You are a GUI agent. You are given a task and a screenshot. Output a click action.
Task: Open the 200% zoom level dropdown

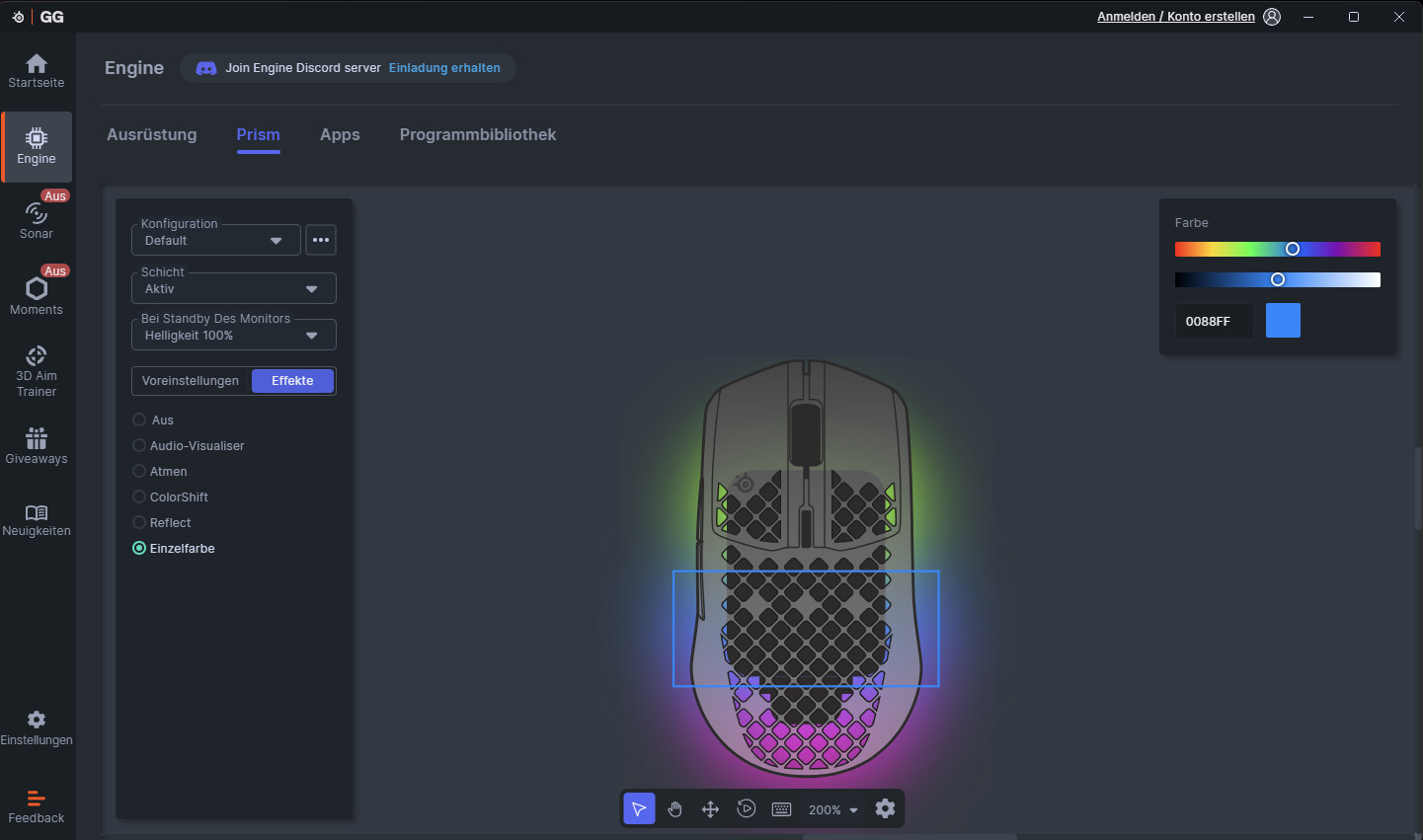[x=832, y=809]
